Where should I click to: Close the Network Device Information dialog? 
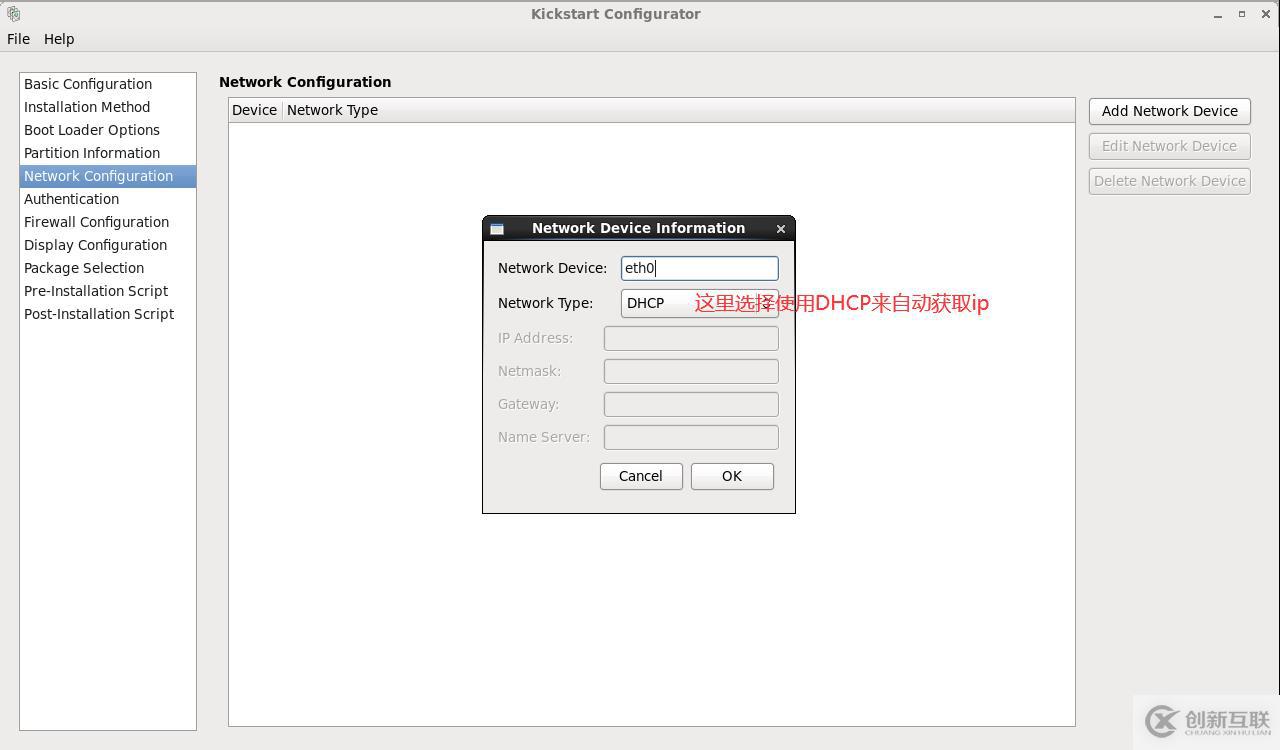pyautogui.click(x=781, y=229)
